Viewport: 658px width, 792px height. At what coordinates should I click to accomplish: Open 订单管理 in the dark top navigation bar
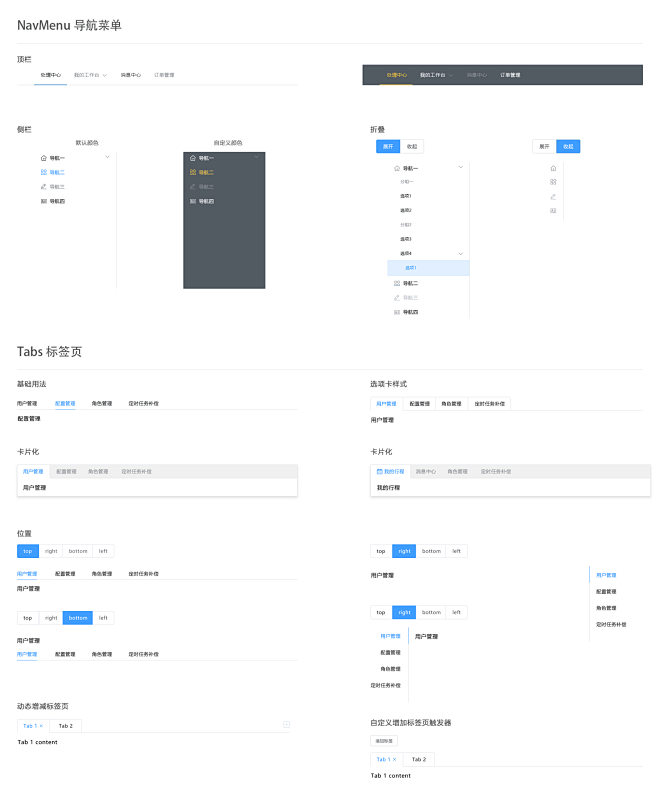click(x=510, y=75)
